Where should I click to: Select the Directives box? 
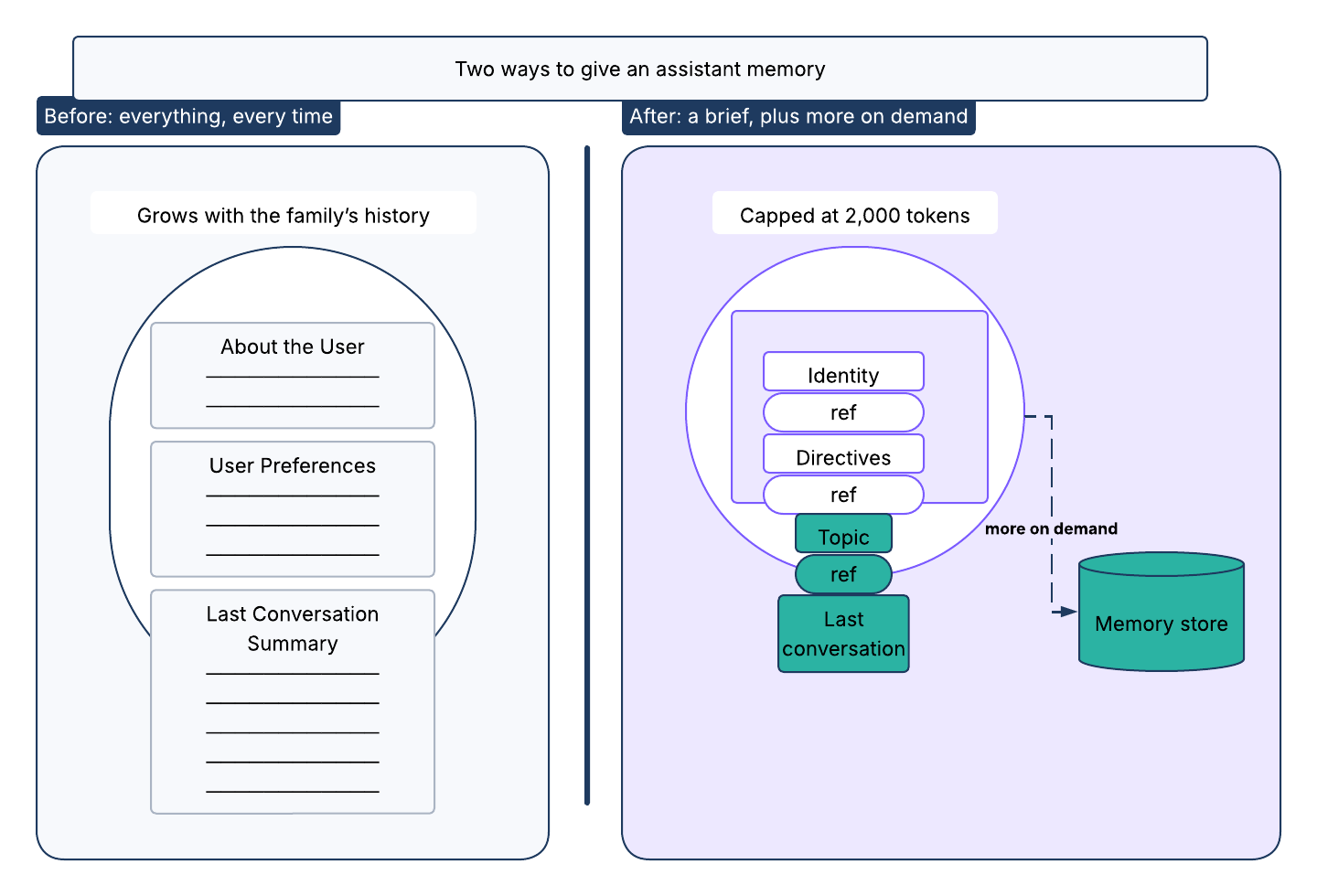point(843,454)
